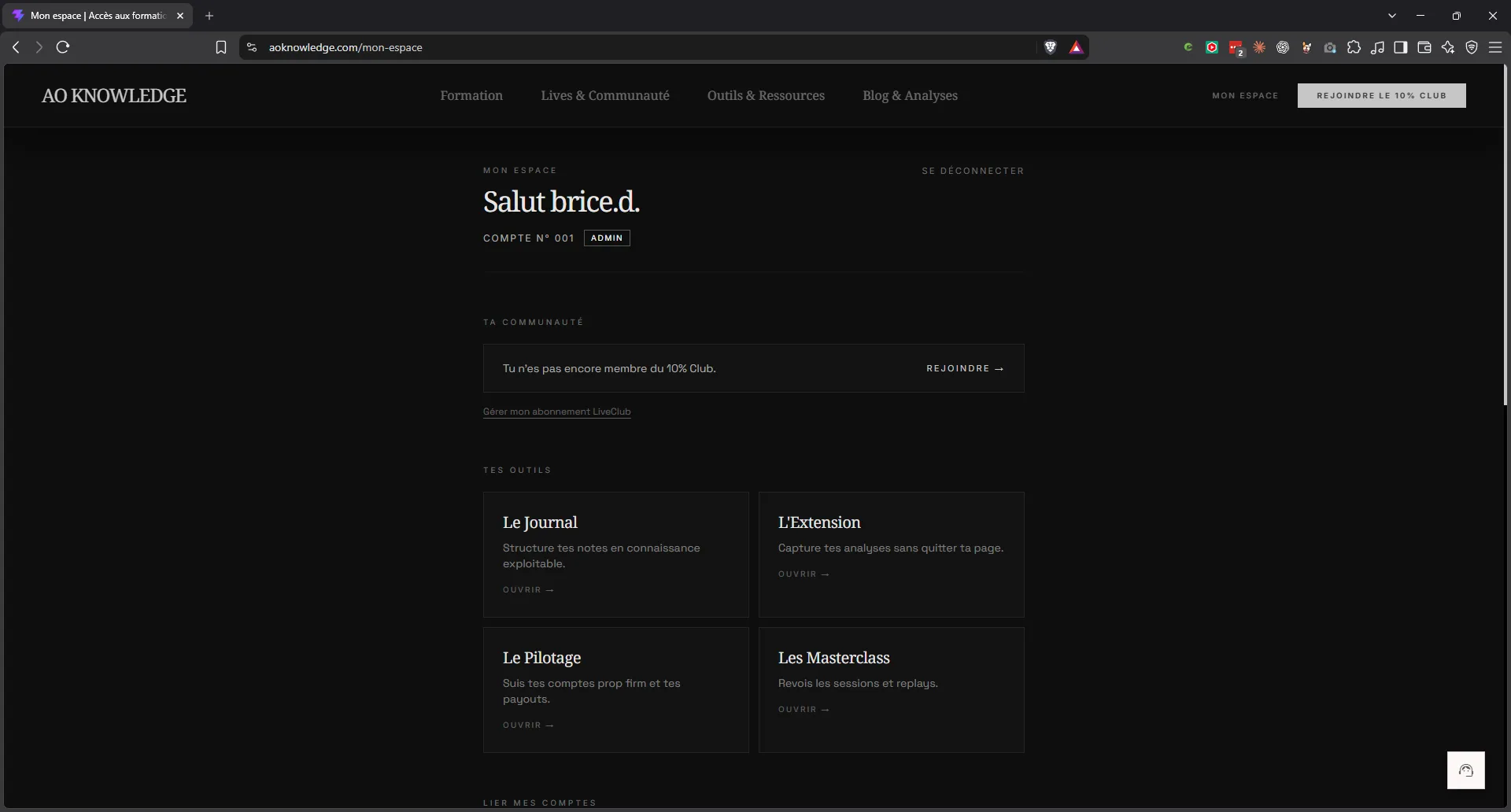1511x812 pixels.
Task: Open the browser hamburger menu
Action: point(1495,47)
